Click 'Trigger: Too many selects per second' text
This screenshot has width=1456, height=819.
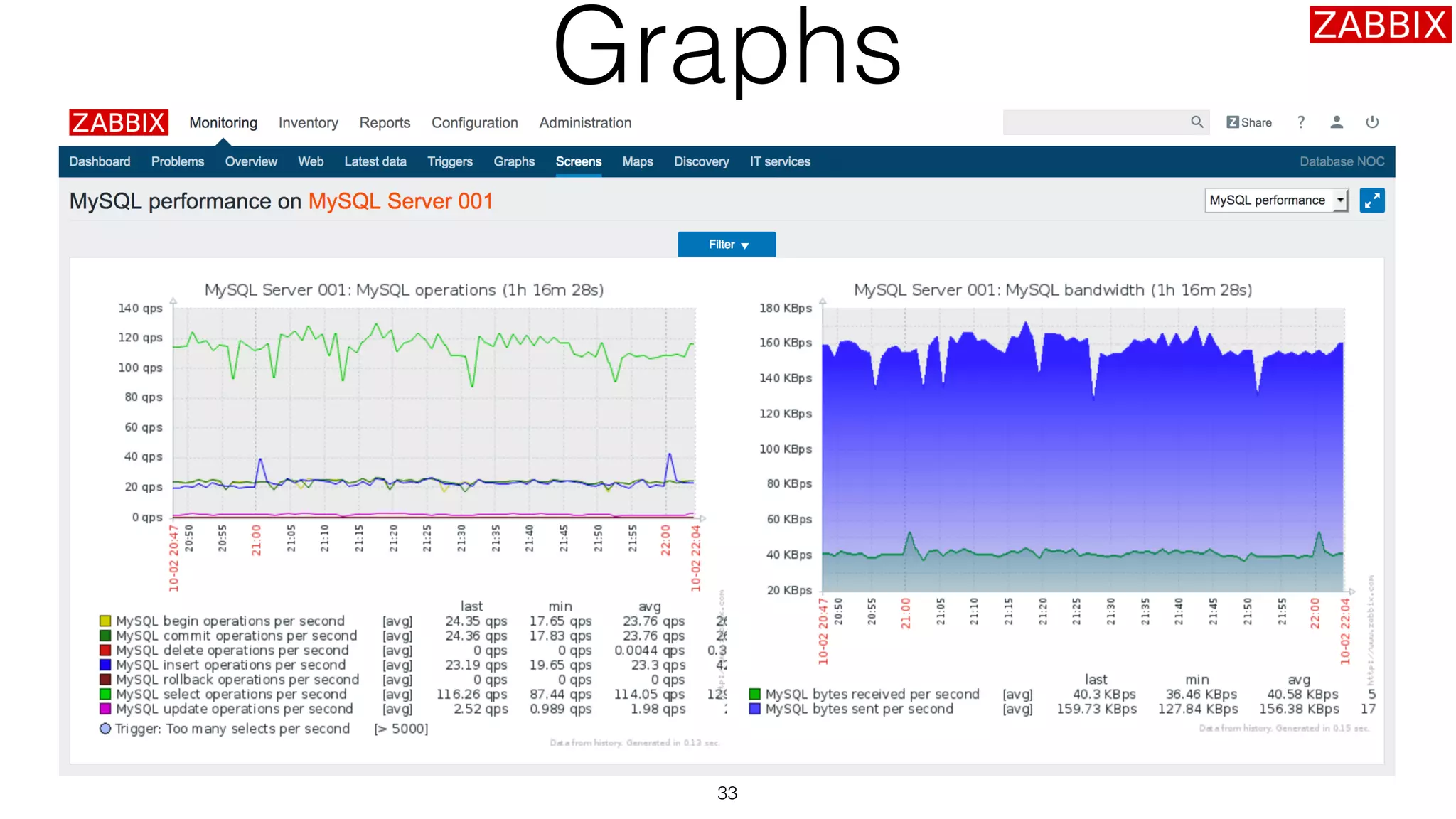[232, 728]
